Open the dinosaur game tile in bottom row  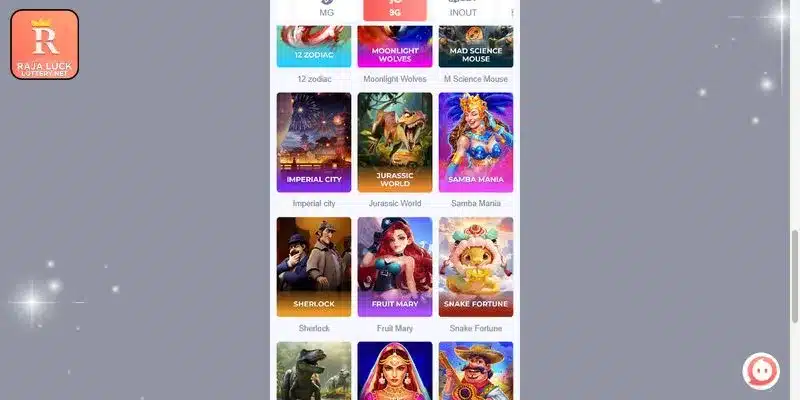314,371
